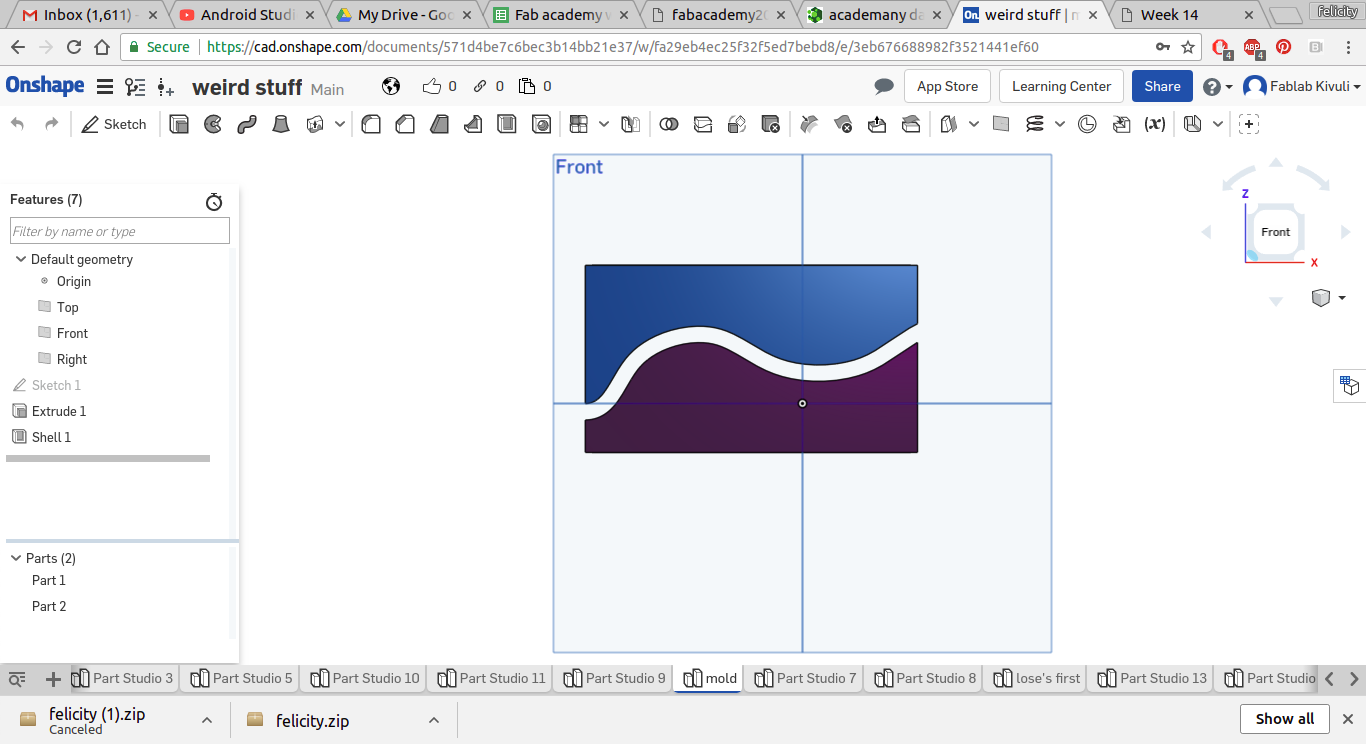Screen dimensions: 1366x744
Task: Select the Modify fillet tool
Action: click(x=810, y=124)
